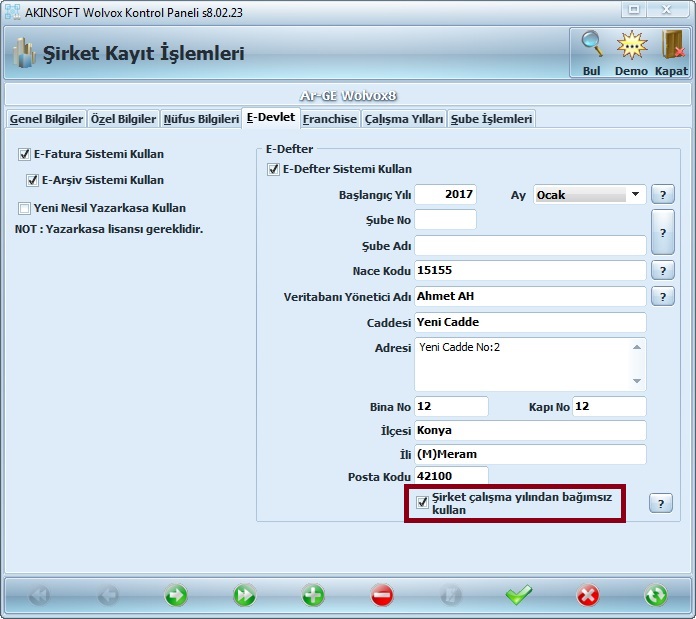Click help button for Nace Kodu
The width and height of the screenshot is (696, 619).
click(663, 271)
